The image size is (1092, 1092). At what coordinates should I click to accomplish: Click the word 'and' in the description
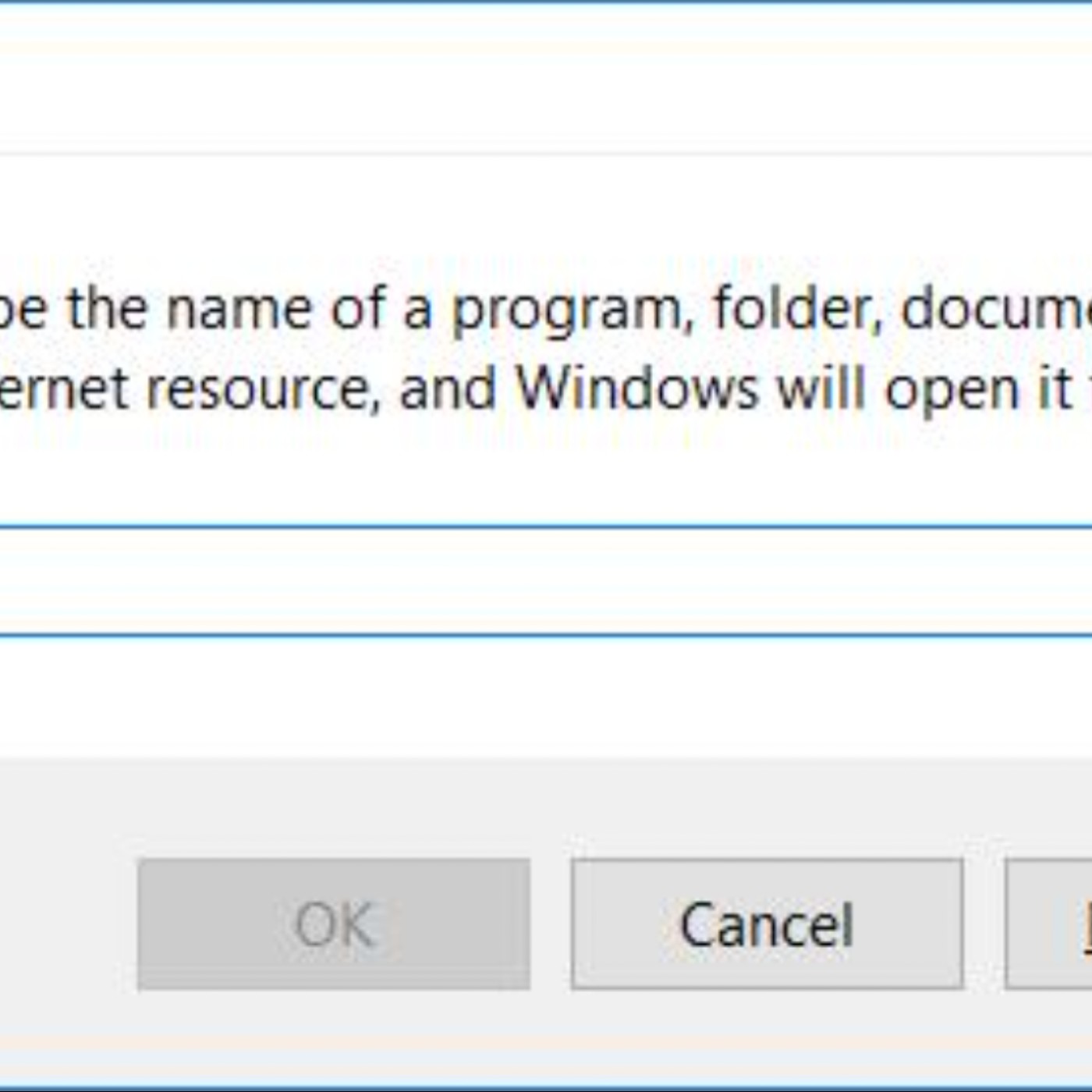(448, 388)
